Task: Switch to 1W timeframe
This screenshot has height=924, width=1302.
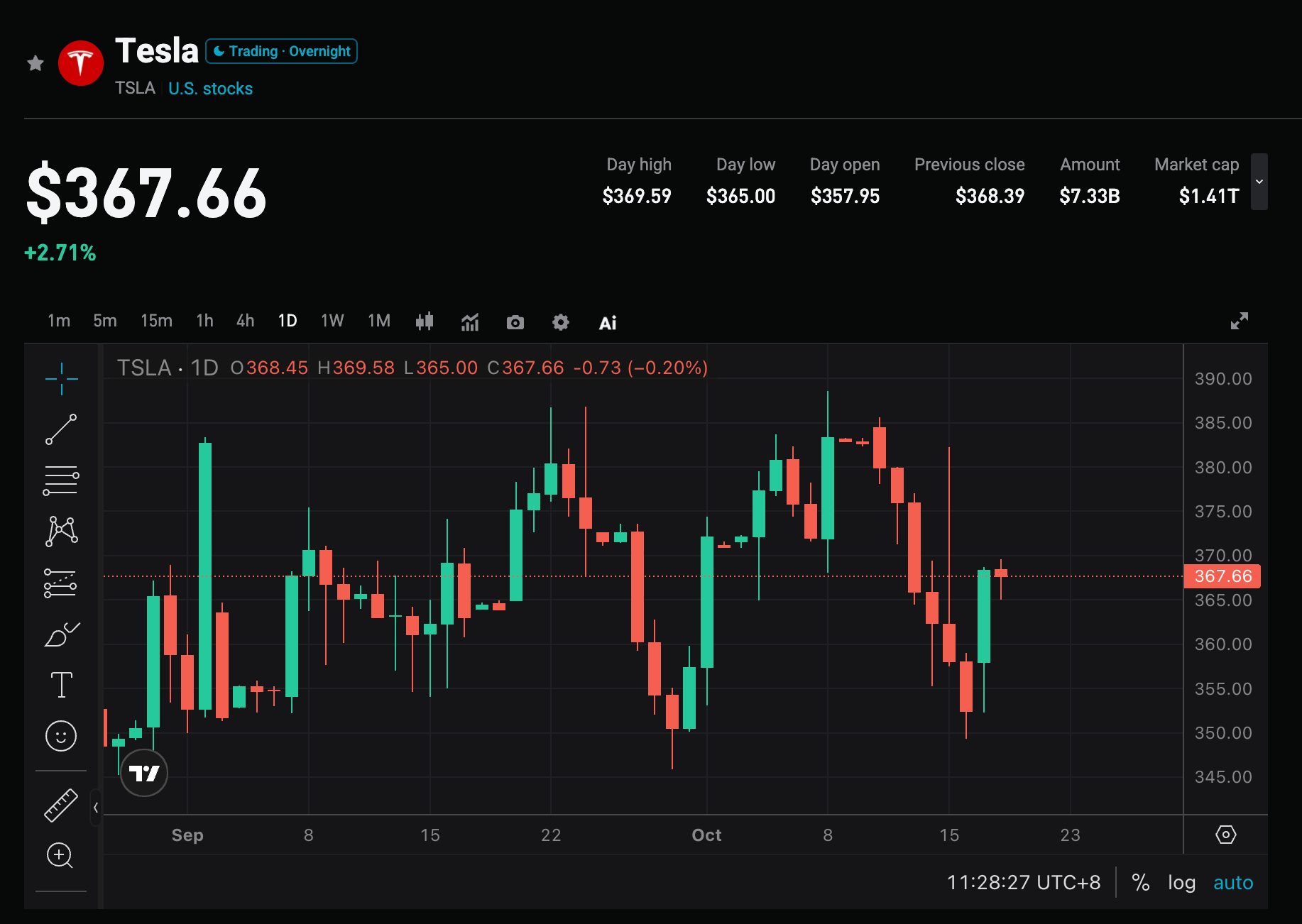Action: coord(332,321)
